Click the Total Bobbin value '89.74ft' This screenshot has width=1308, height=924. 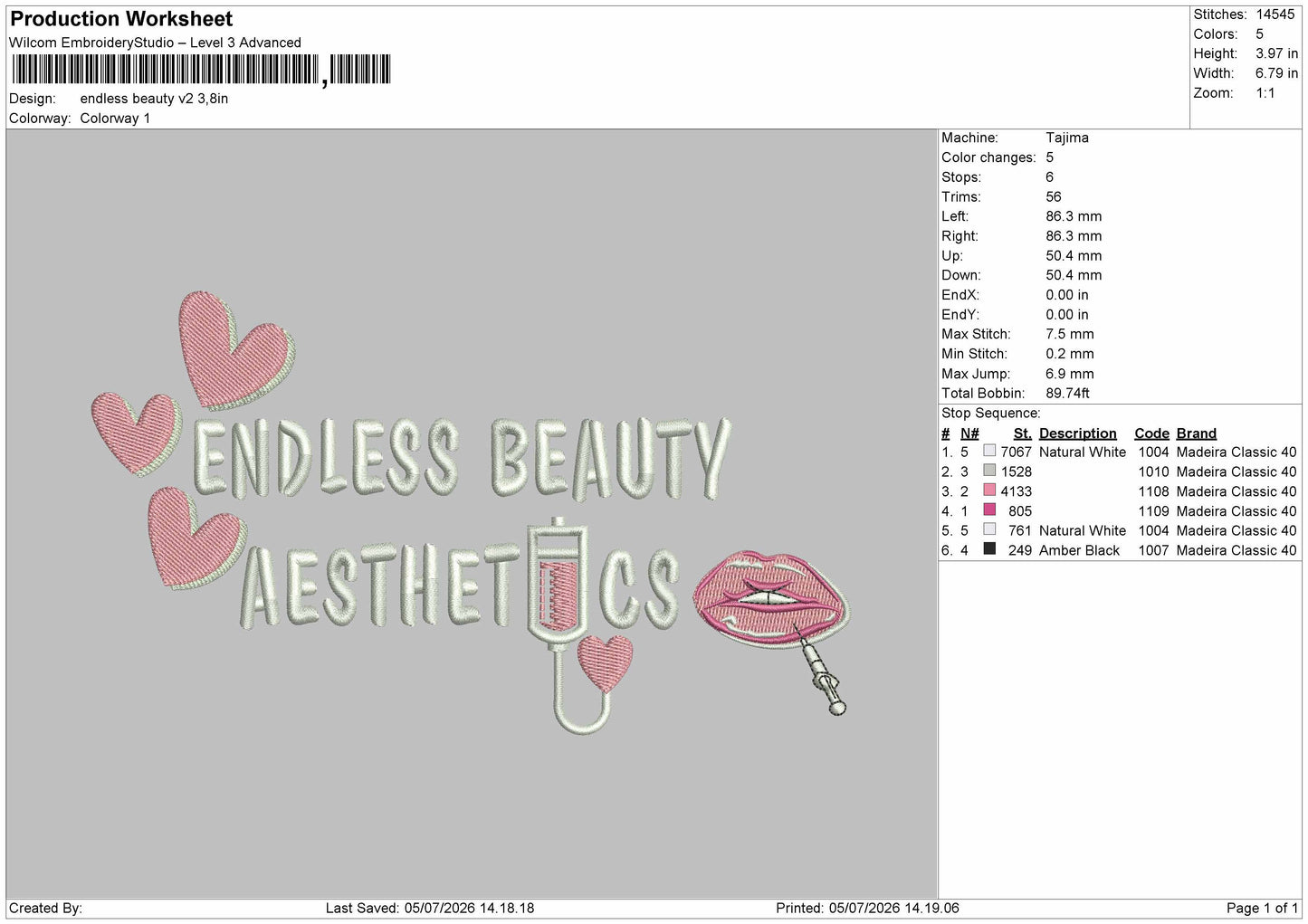click(1068, 393)
